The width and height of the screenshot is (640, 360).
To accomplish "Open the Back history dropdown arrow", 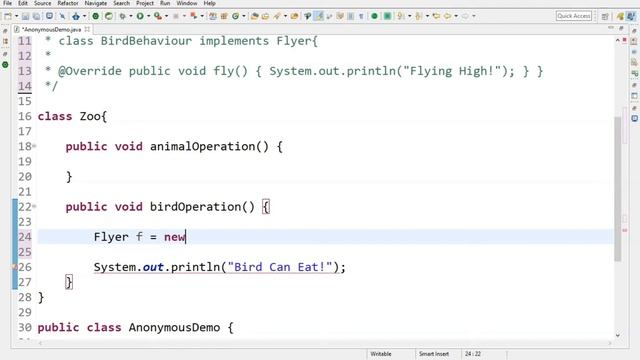I will [x=456, y=16].
